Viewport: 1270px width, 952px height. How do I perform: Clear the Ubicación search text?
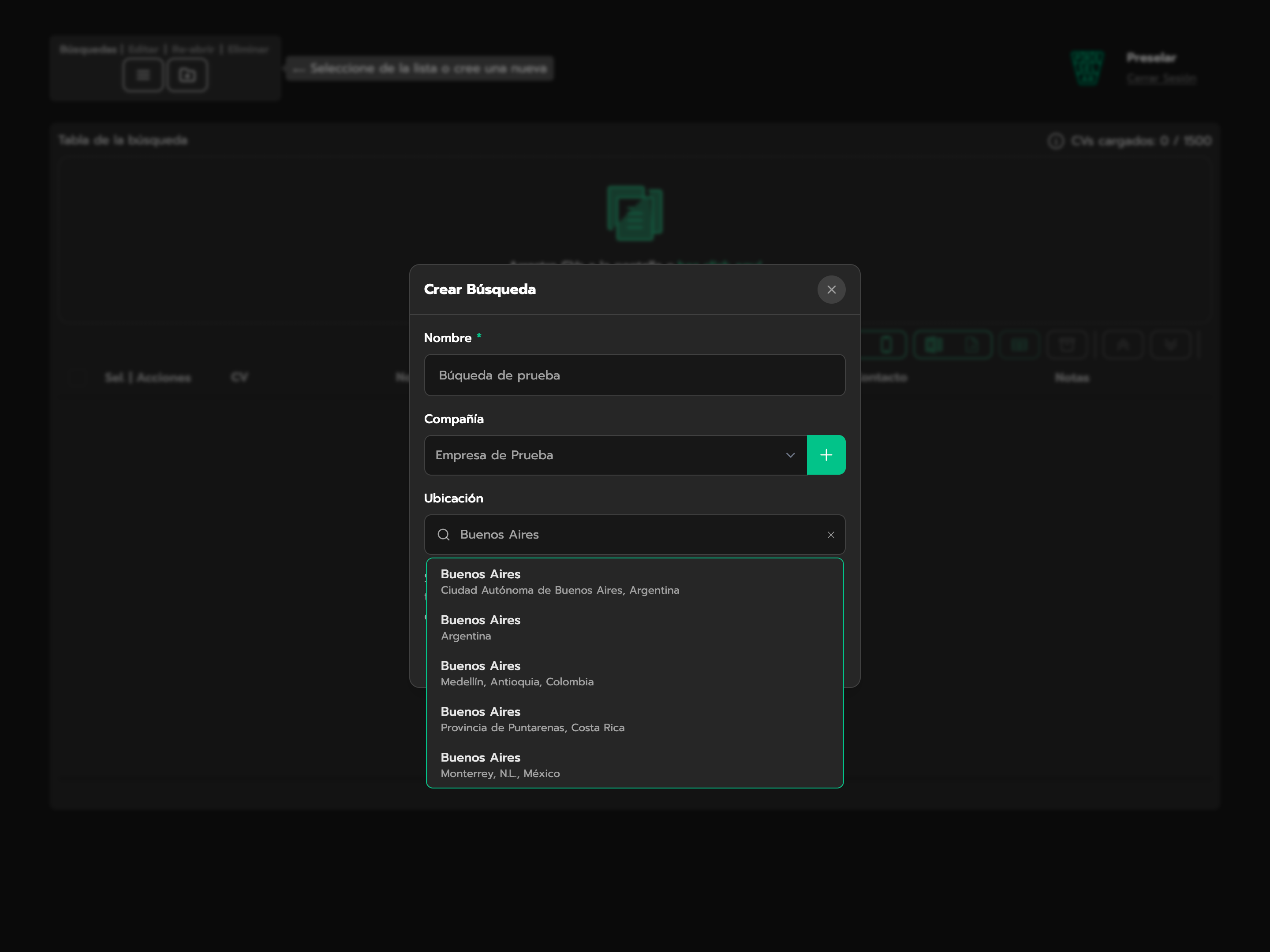click(830, 535)
